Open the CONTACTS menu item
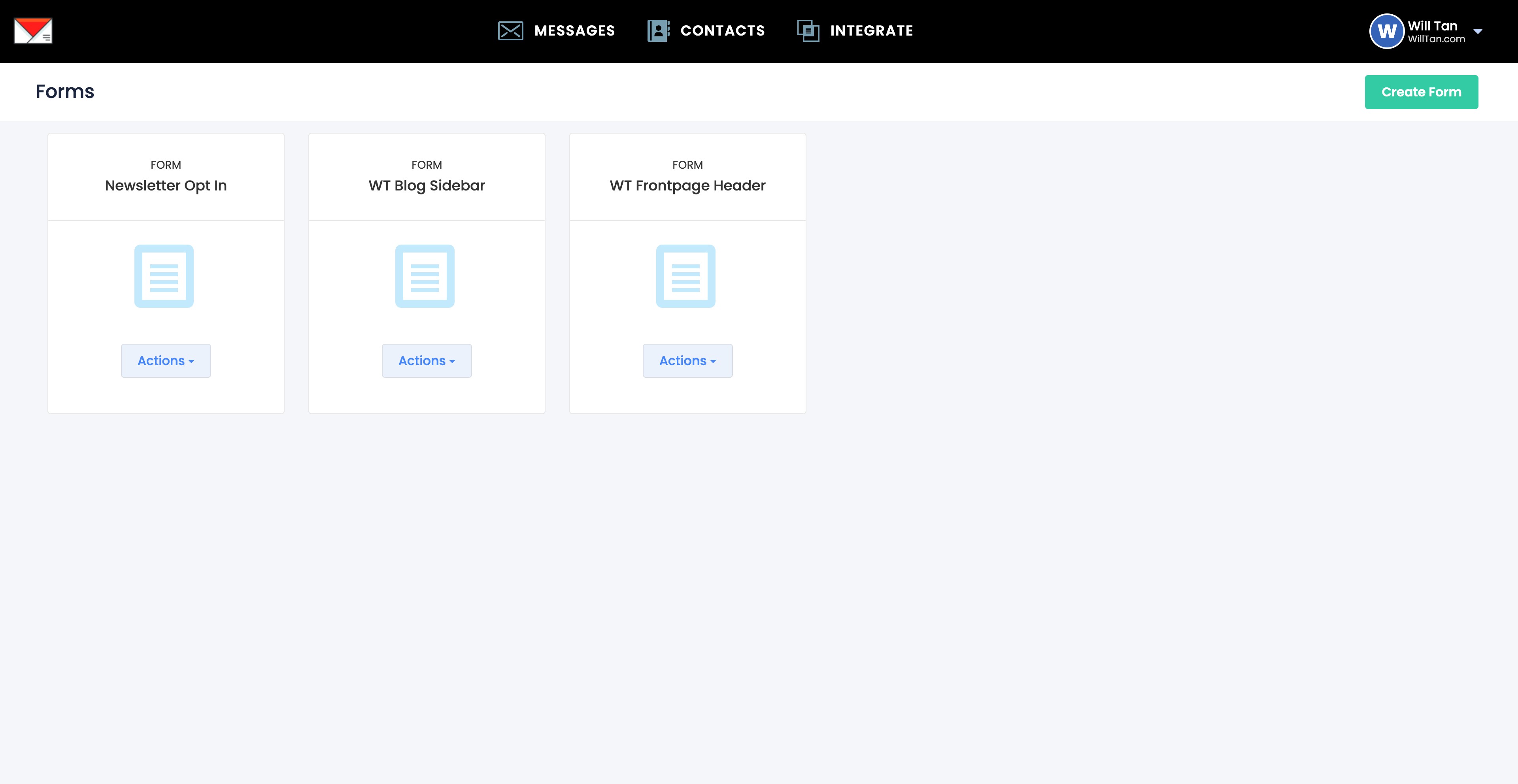This screenshot has height=784, width=1518. (723, 31)
